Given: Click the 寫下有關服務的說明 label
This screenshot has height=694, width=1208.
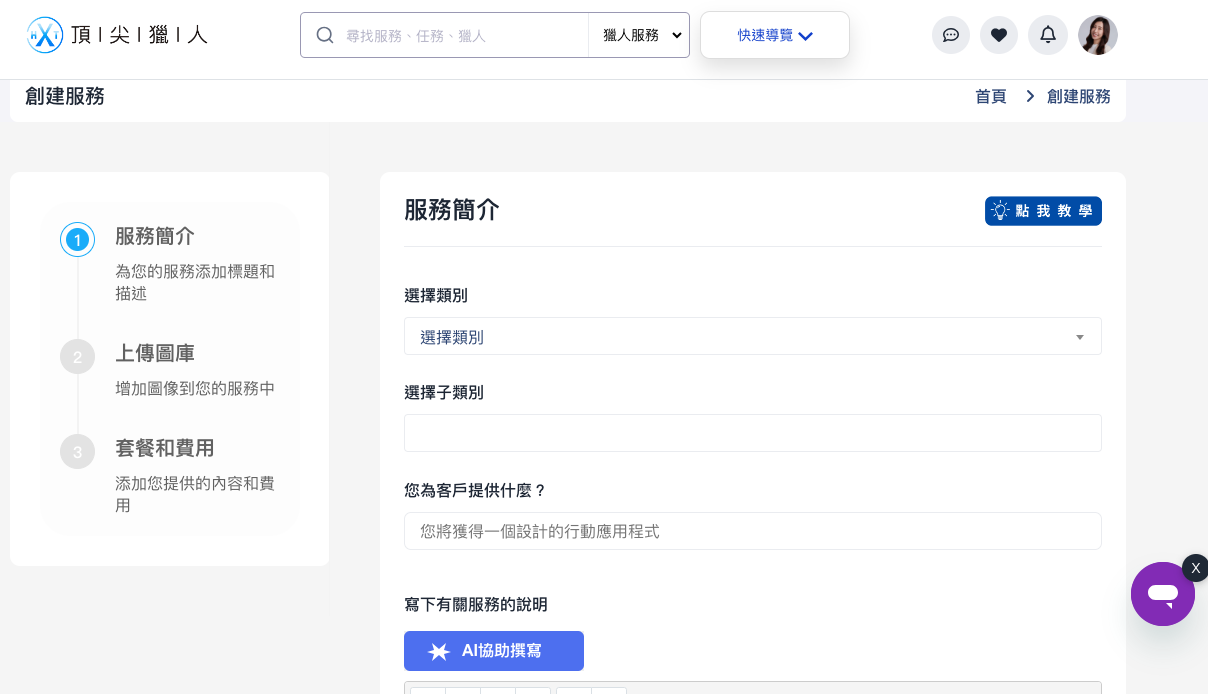Looking at the screenshot, I should click(476, 604).
